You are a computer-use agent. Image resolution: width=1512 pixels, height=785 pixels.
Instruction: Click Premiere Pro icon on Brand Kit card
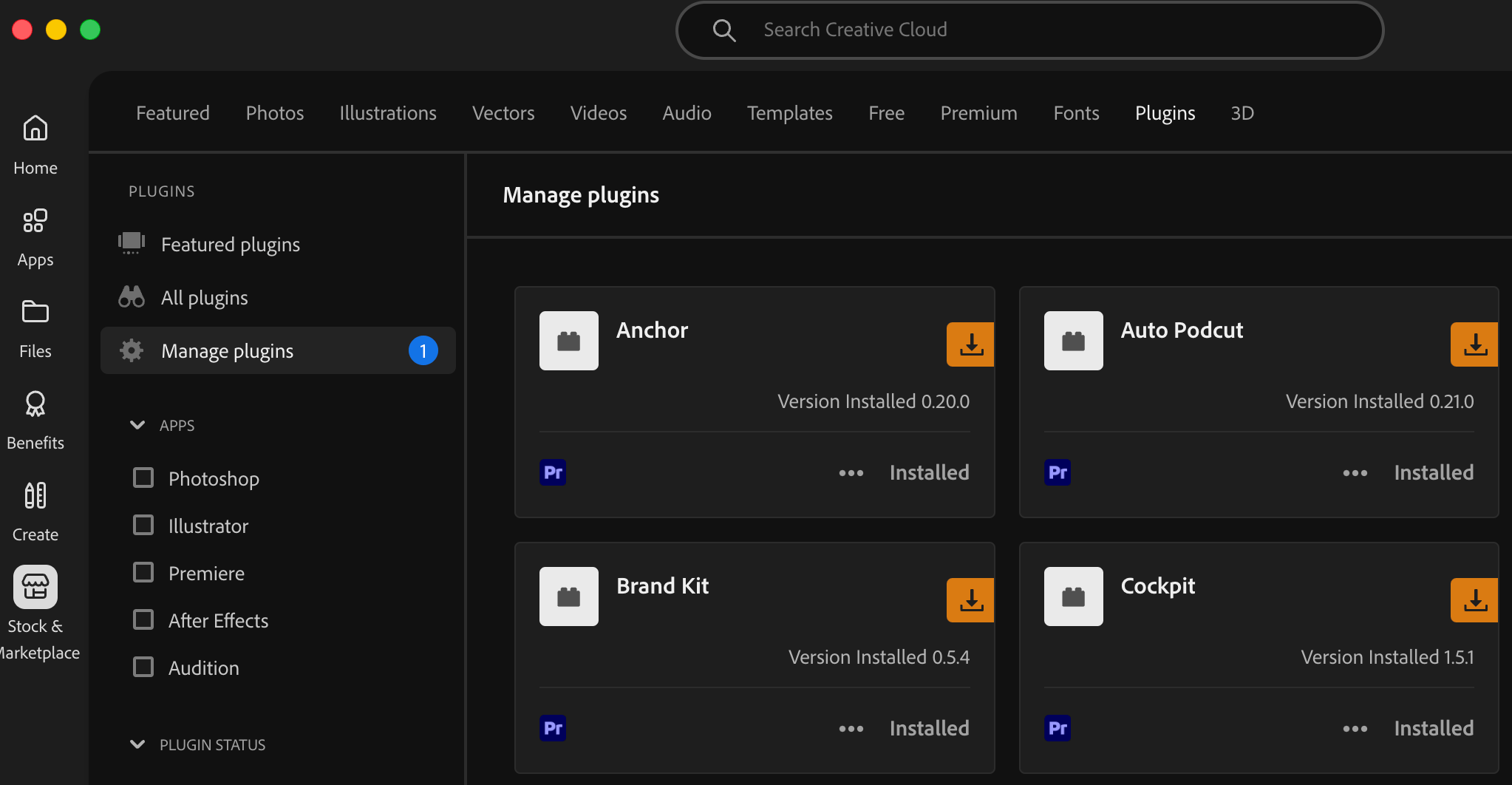[x=553, y=728]
